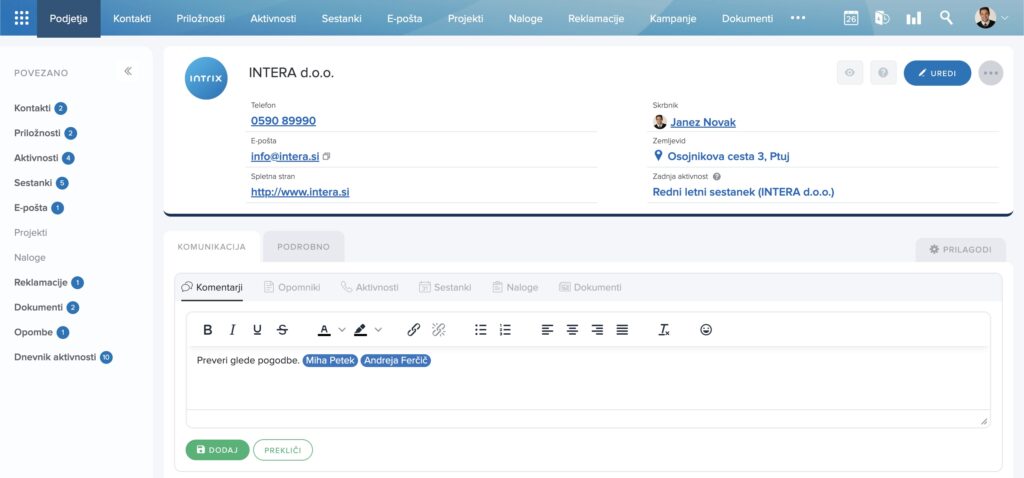Viewport: 1024px width, 478px height.
Task: Toggle strikethrough formatting
Action: [x=282, y=330]
